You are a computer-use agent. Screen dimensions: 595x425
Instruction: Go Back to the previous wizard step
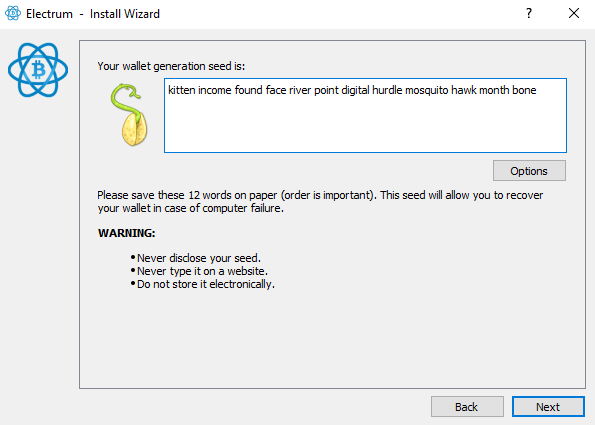pyautogui.click(x=467, y=407)
